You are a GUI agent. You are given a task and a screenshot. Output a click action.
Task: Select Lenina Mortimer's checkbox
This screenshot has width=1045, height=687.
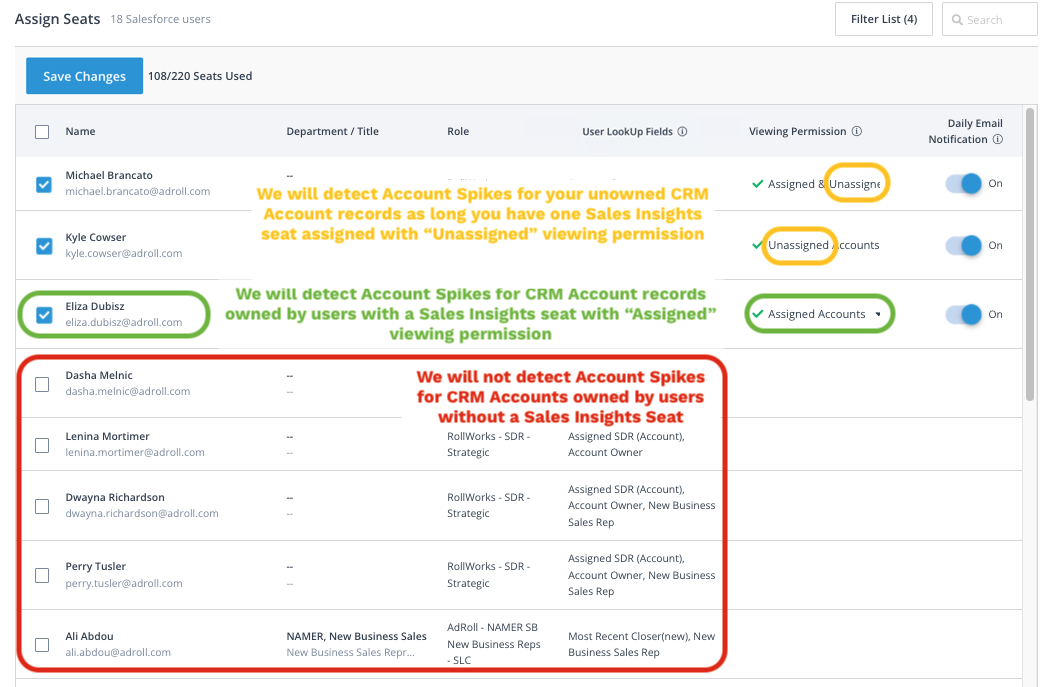(x=42, y=445)
